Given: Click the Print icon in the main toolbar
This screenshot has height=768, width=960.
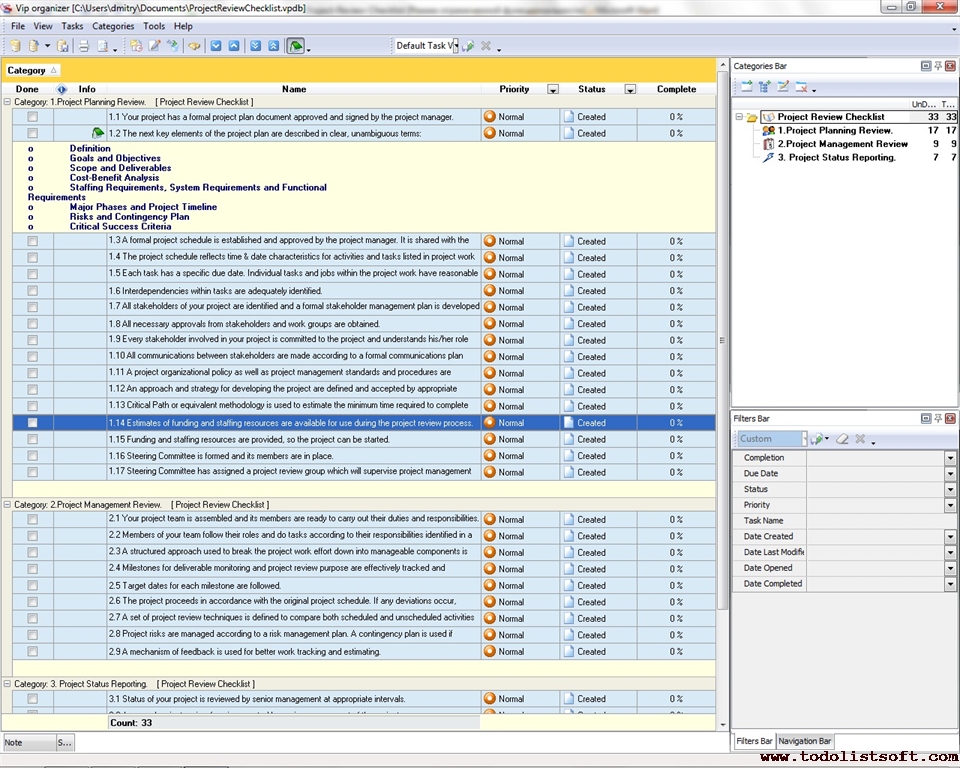Looking at the screenshot, I should click(84, 46).
